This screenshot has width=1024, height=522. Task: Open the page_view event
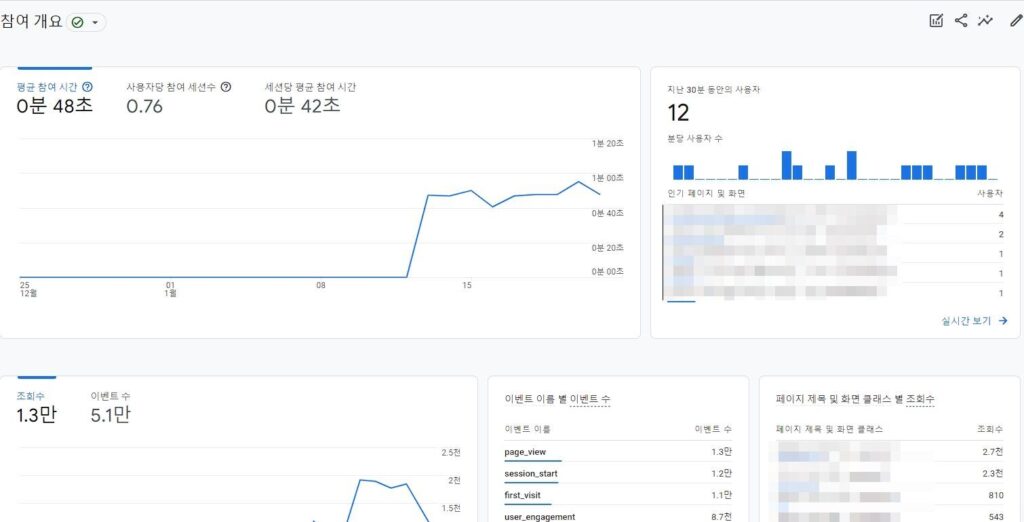525,451
